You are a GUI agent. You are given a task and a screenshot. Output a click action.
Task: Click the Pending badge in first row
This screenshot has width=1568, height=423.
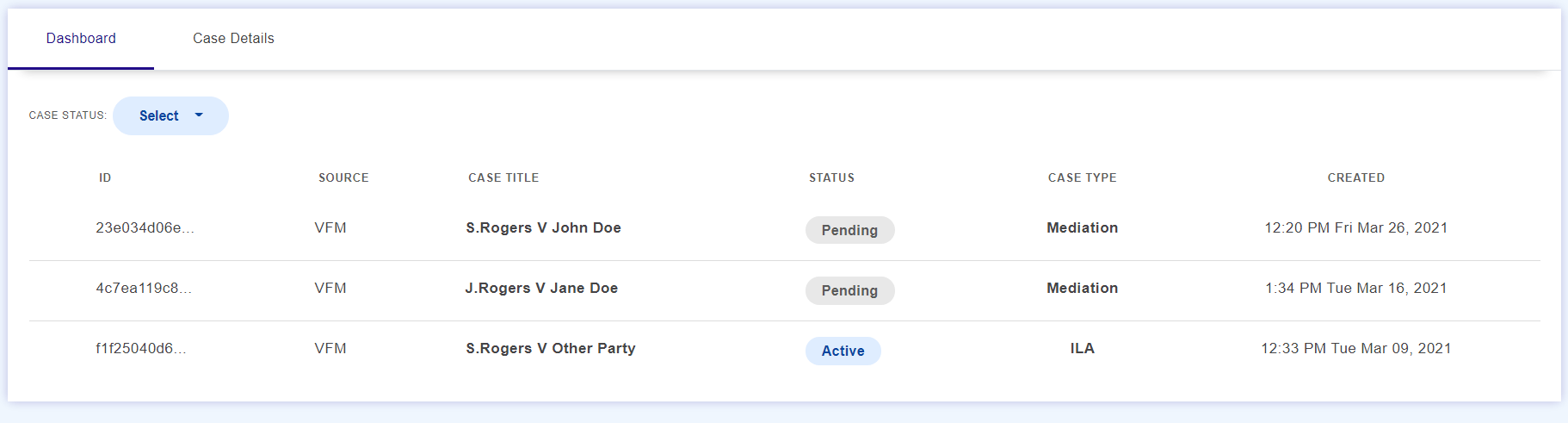point(849,230)
